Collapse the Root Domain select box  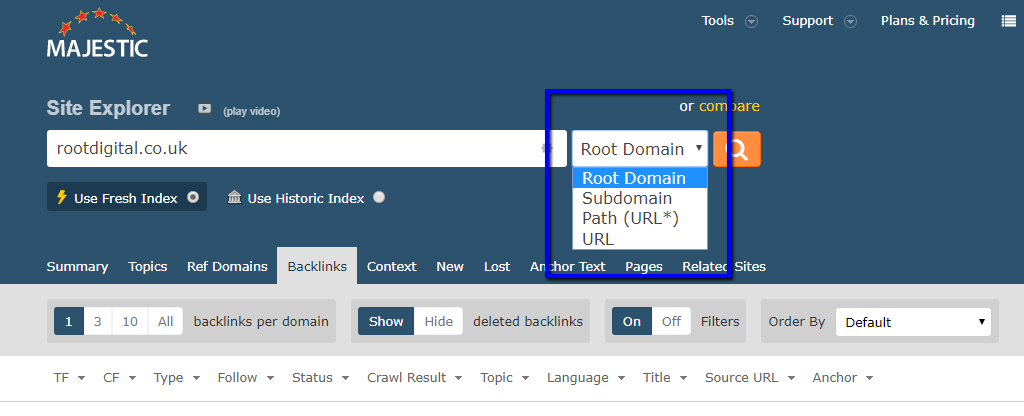639,149
